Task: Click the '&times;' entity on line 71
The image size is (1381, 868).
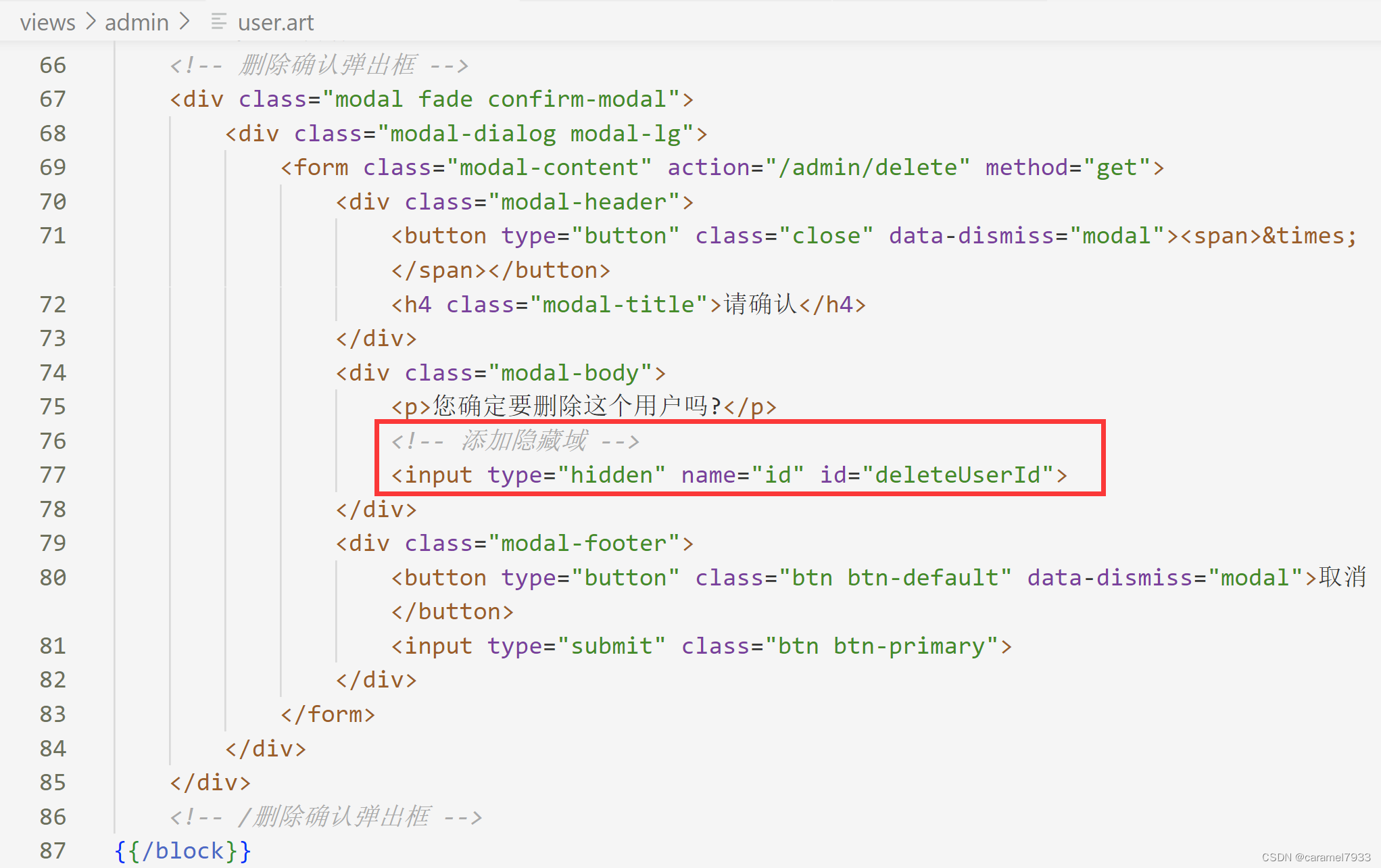Action: (1309, 235)
